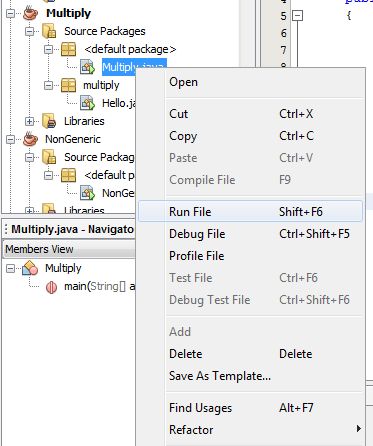Choose Delete from the context menu
The height and width of the screenshot is (446, 373).
point(250,354)
